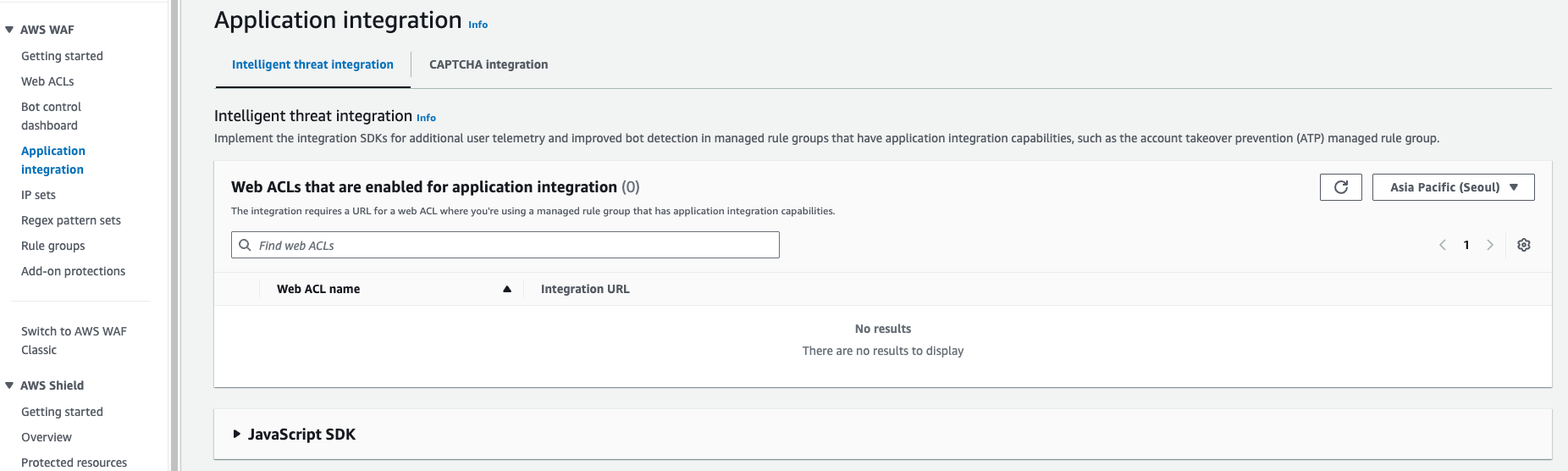Open table preferences gear icon

[1524, 245]
